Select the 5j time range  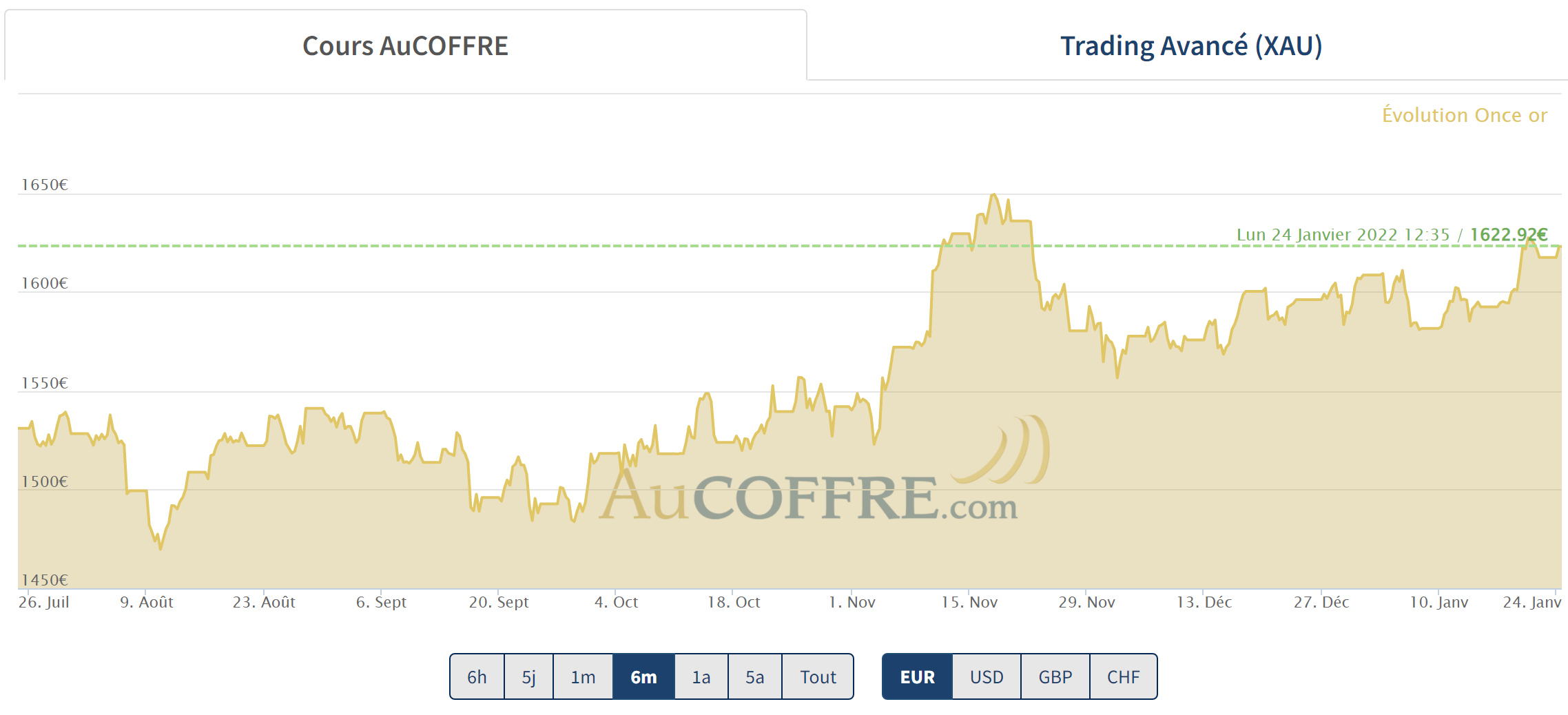(x=528, y=677)
